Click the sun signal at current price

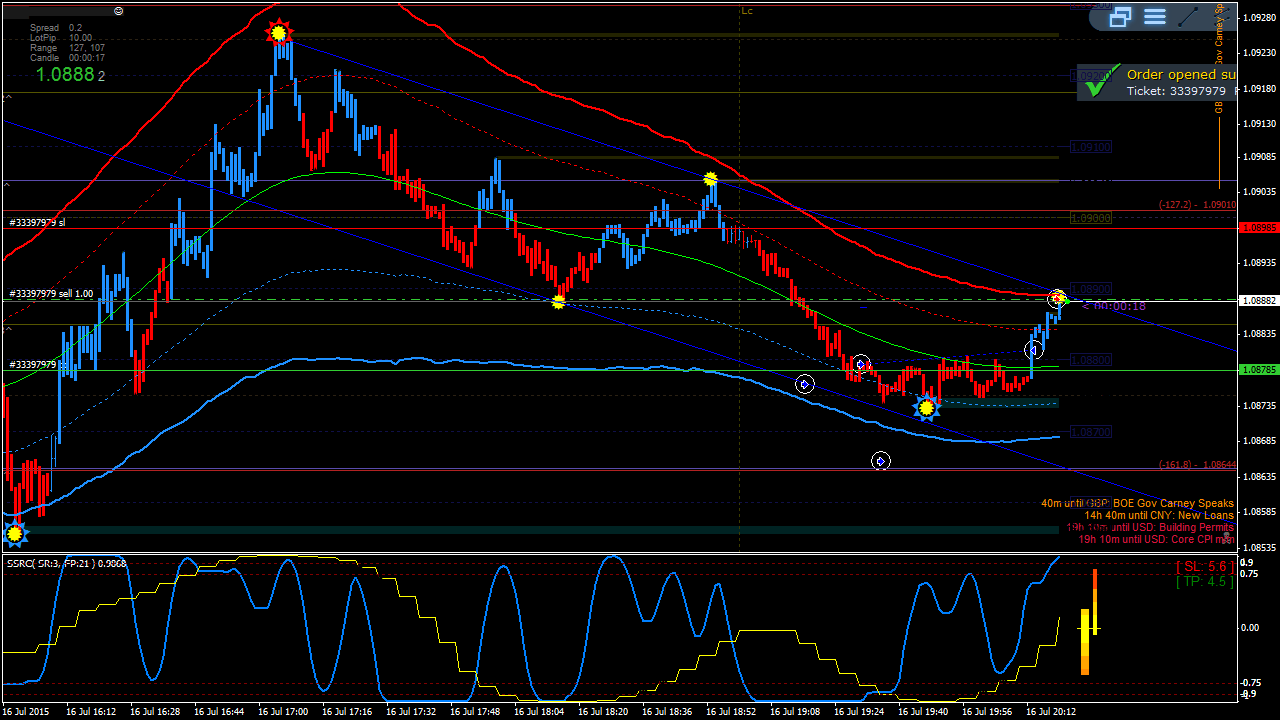click(x=1058, y=298)
